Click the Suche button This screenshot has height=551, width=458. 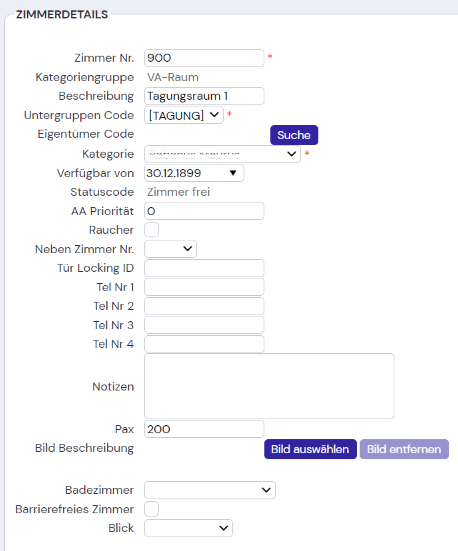(x=294, y=135)
